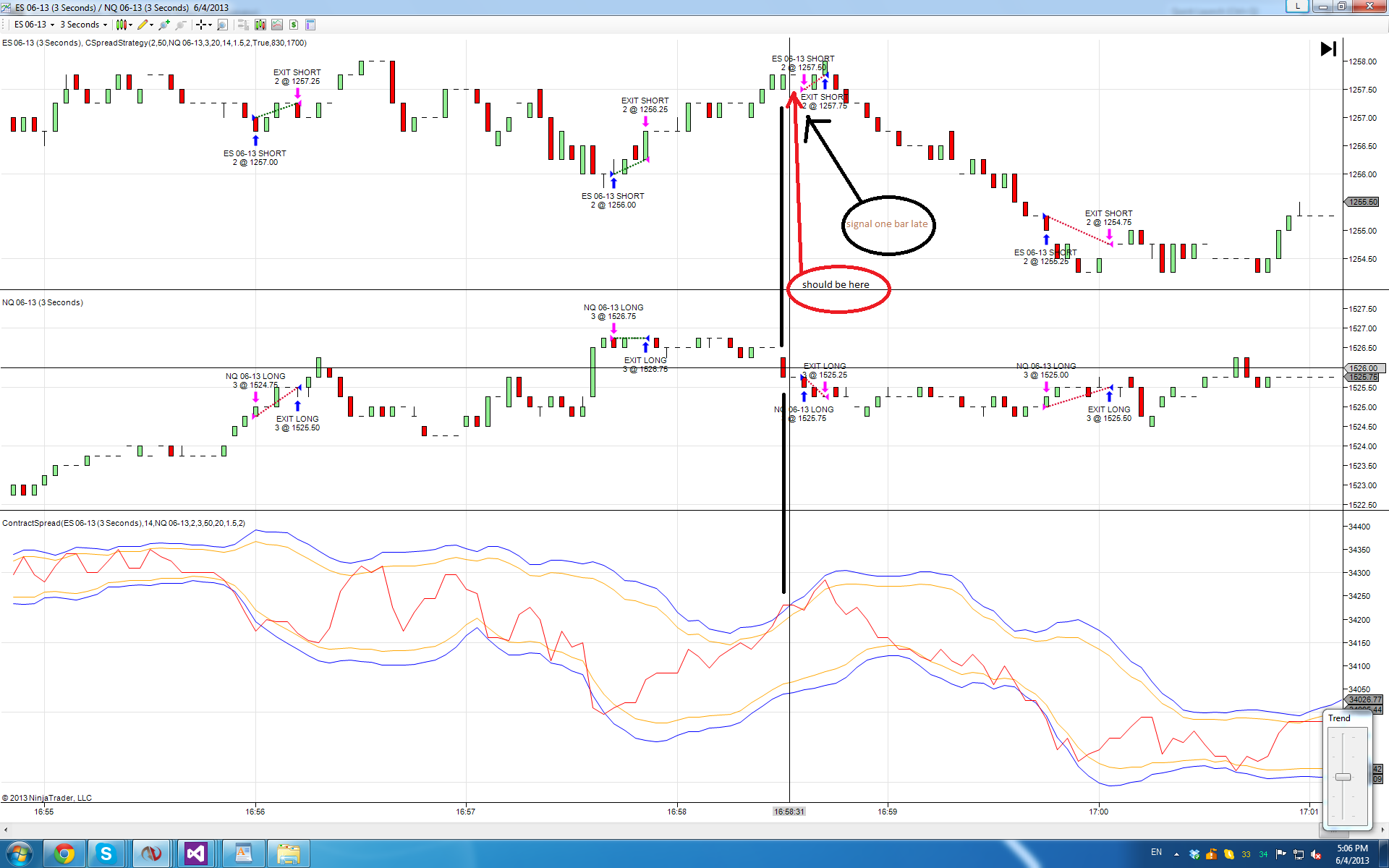Open Skype from the taskbar

pos(106,854)
